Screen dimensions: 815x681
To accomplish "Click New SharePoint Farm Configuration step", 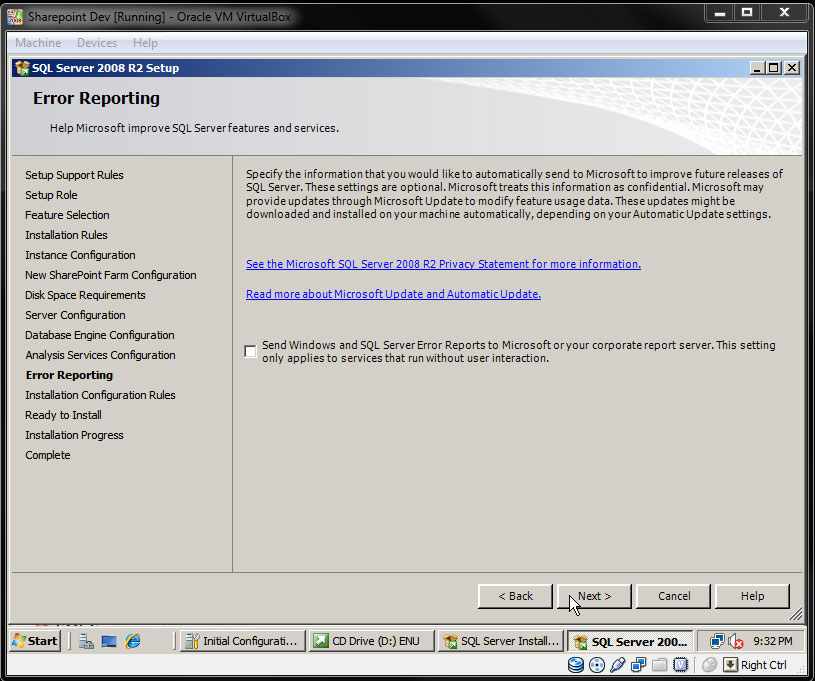I will 111,275.
